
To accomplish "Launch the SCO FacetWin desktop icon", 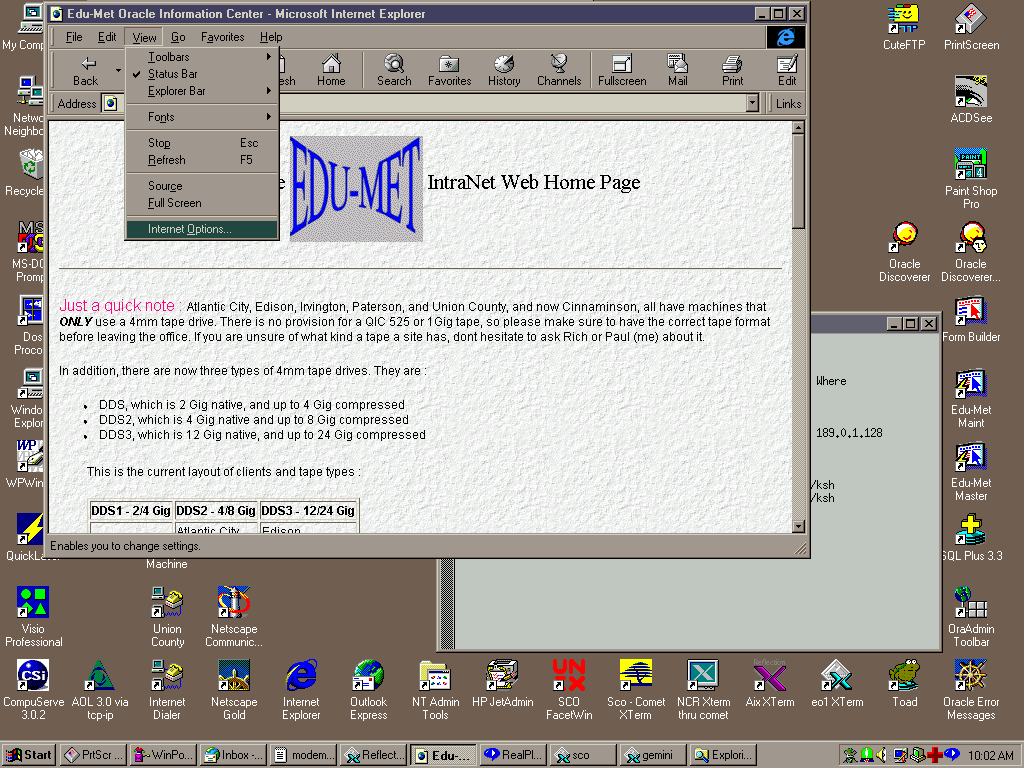I will [x=569, y=690].
